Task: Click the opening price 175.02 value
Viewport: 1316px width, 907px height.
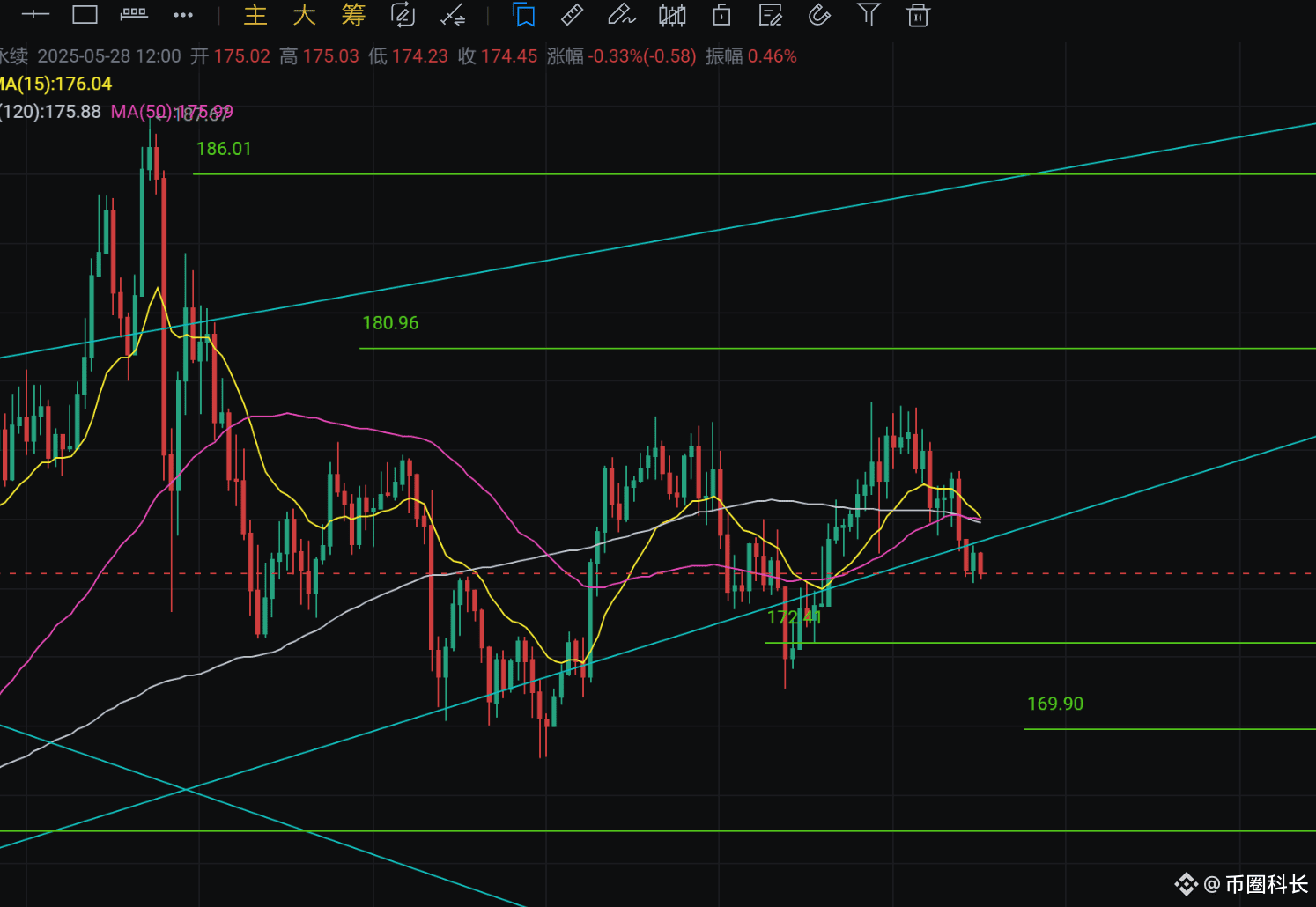Action: tap(242, 56)
